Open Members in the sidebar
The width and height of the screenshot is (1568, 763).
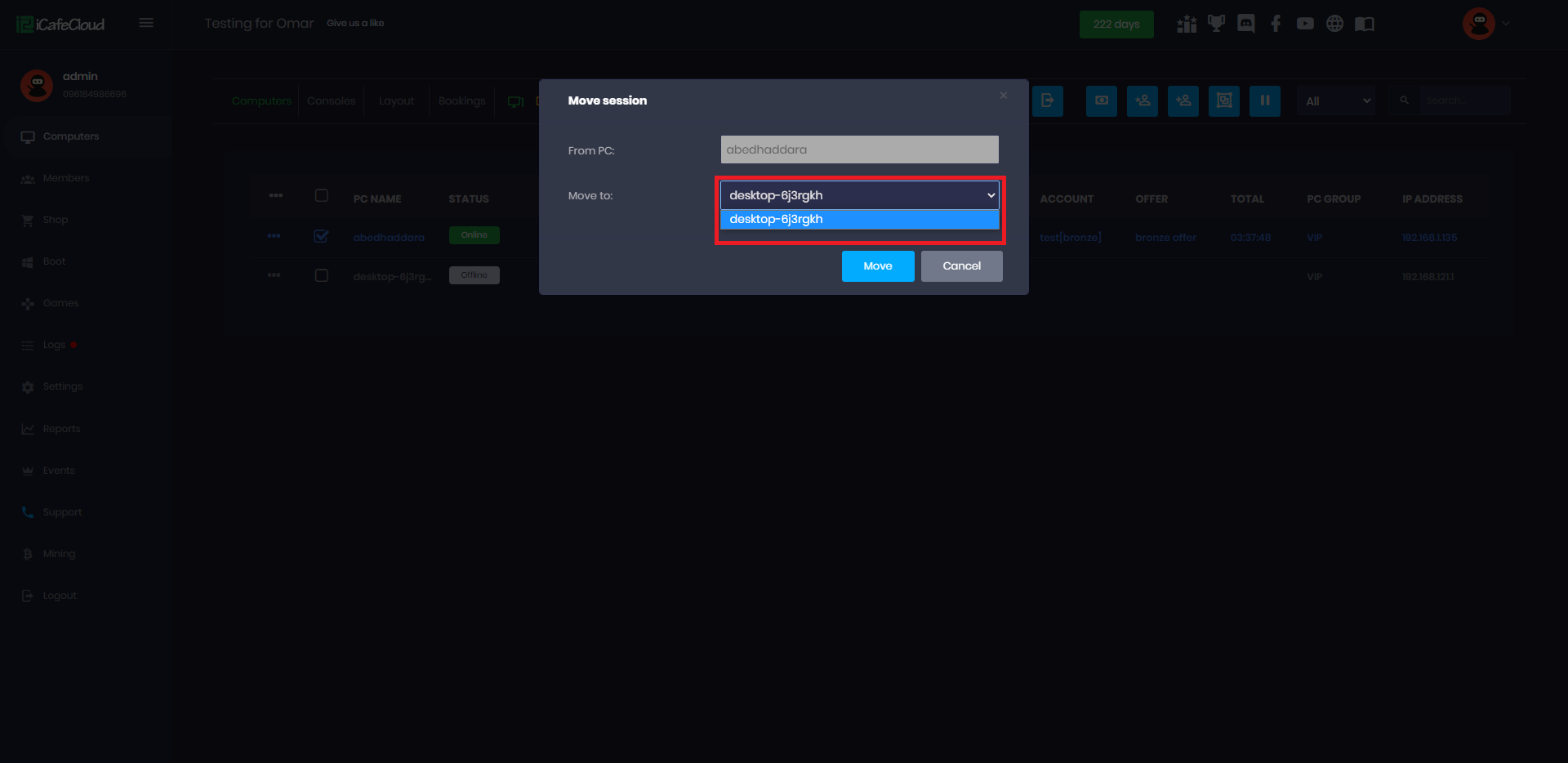[65, 178]
